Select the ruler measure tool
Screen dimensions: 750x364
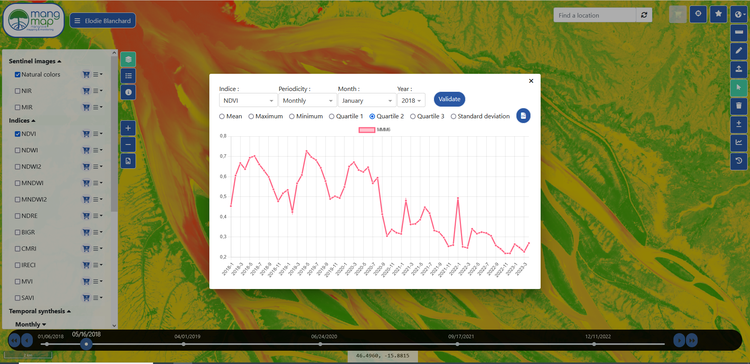739,32
